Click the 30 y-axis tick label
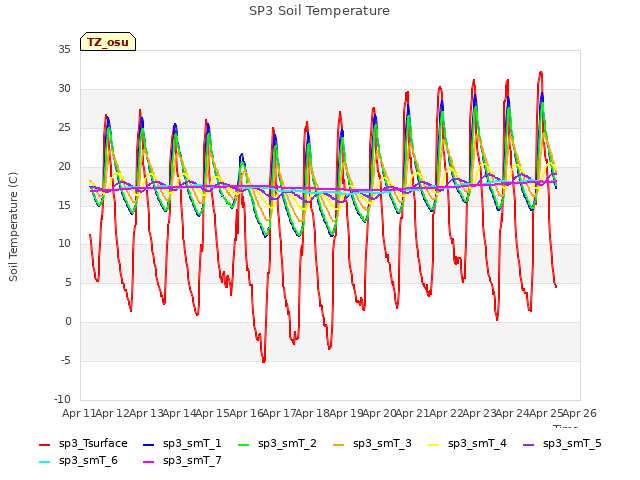Screen dimensions: 640x480 coord(64,89)
